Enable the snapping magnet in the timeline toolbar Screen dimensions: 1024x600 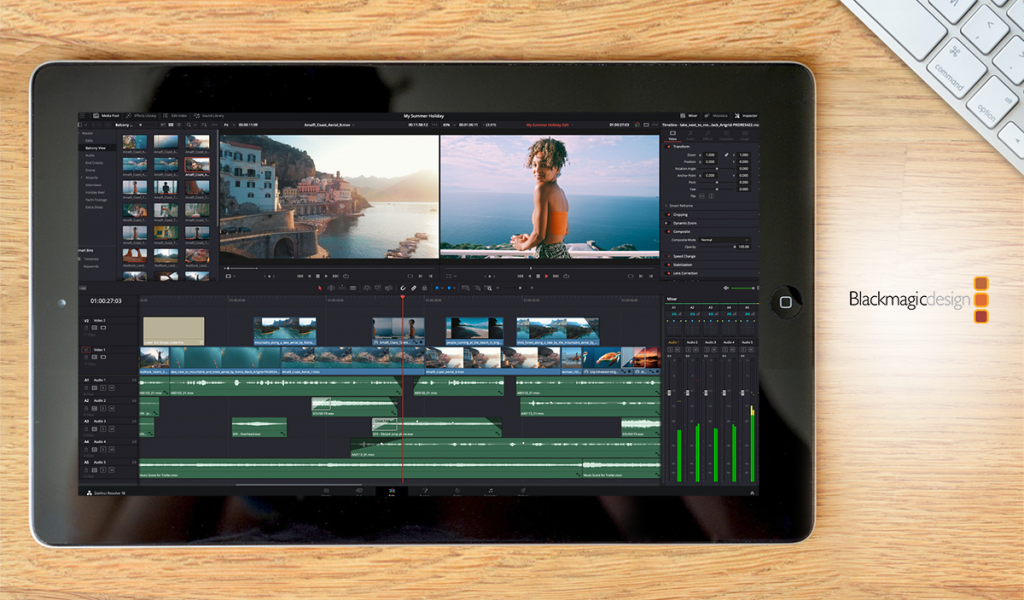pyautogui.click(x=403, y=287)
